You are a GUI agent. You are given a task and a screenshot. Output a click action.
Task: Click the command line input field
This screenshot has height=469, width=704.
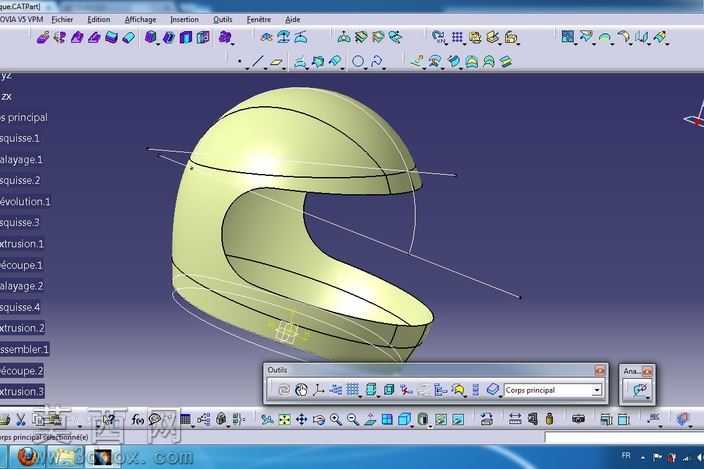coord(624,437)
